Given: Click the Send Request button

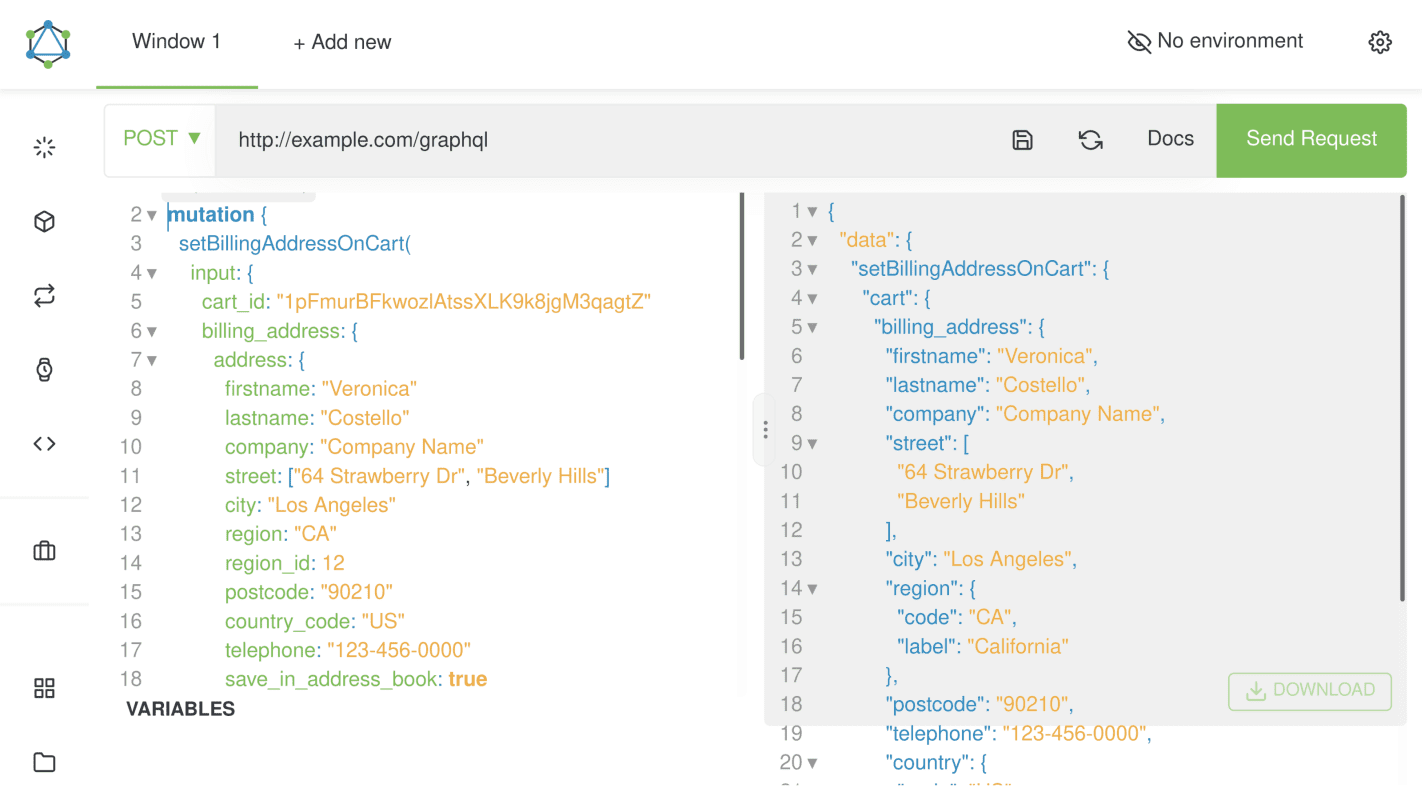Looking at the screenshot, I should (1311, 139).
